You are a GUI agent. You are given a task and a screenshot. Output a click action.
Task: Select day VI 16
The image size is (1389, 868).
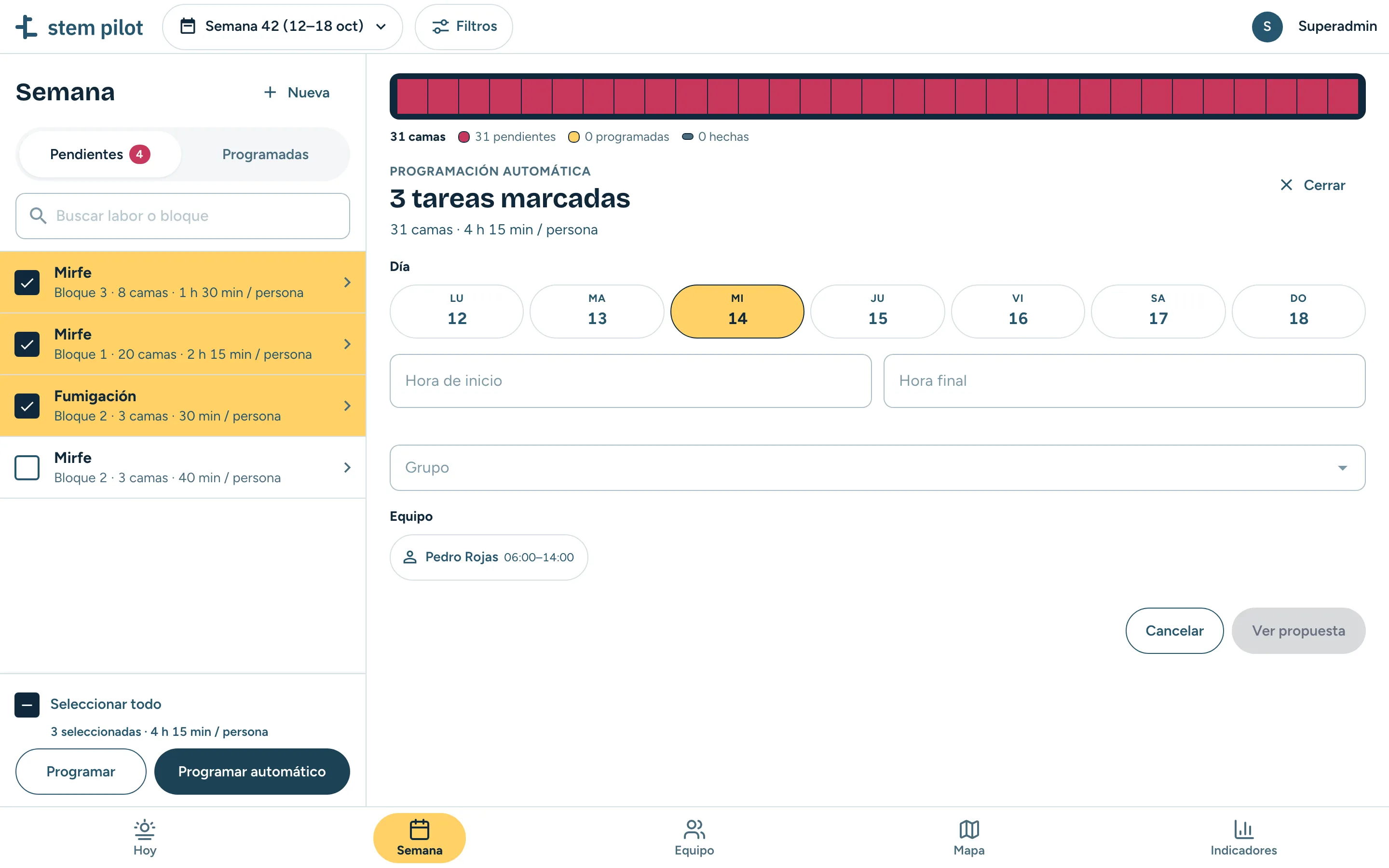point(1018,312)
